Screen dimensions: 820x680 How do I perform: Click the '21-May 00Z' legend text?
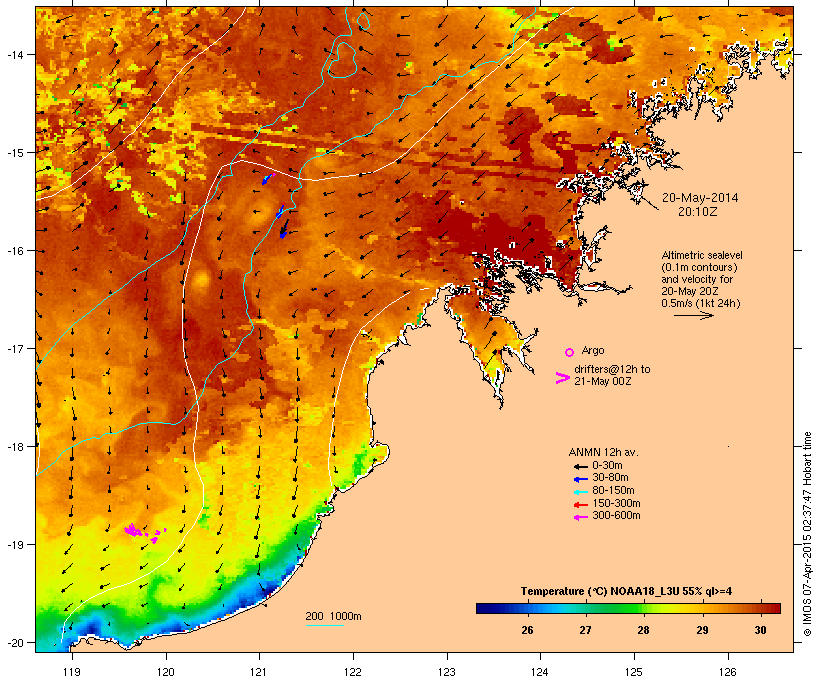602,381
